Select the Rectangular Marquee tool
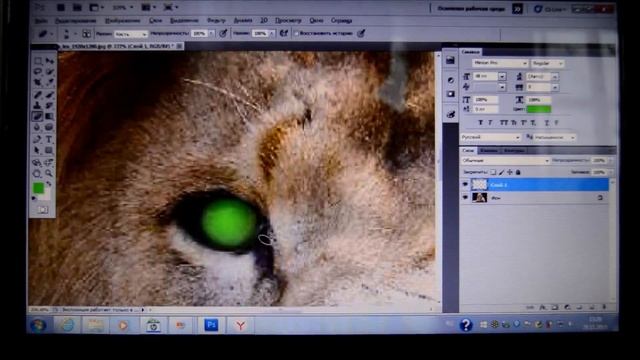The height and width of the screenshot is (360, 640). click(x=38, y=61)
